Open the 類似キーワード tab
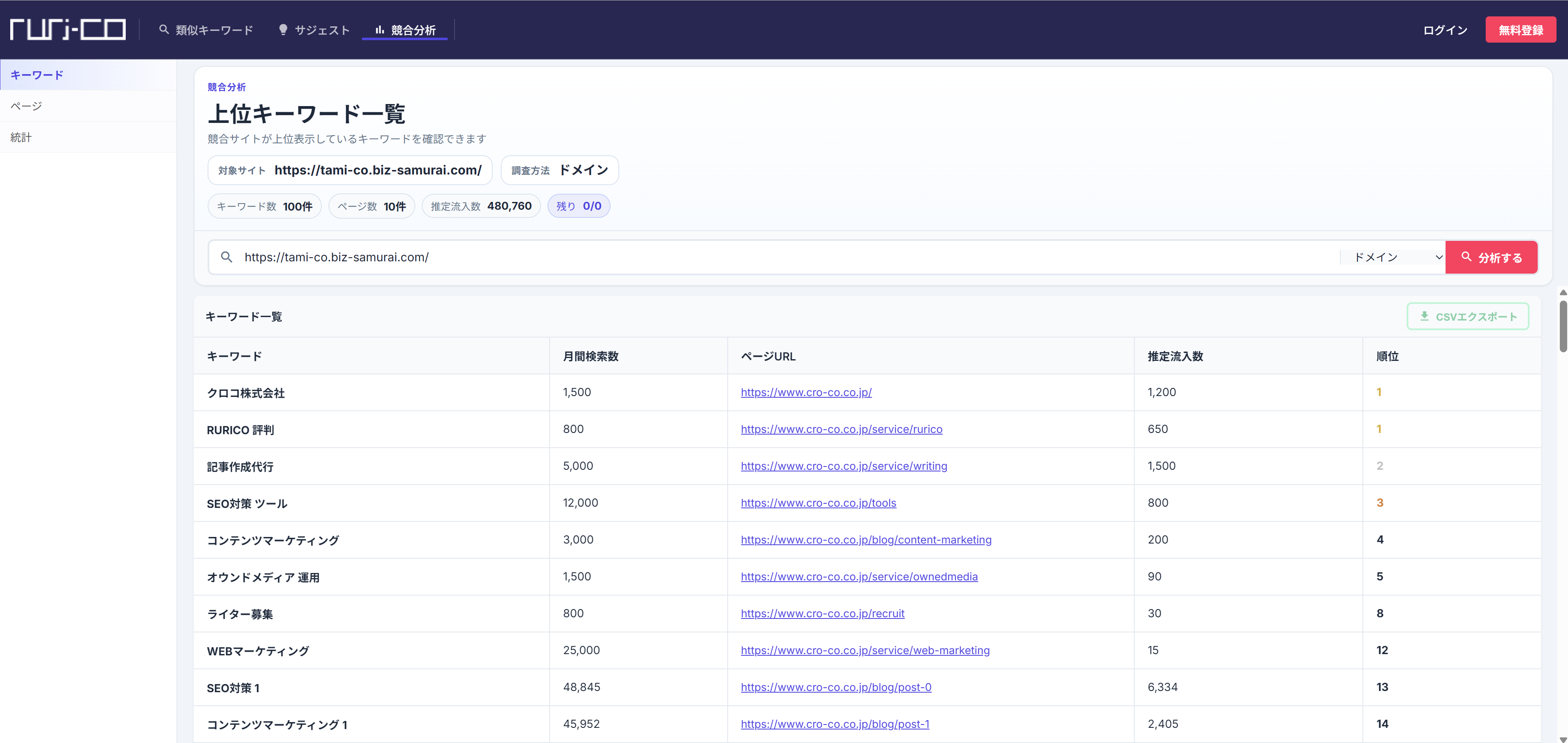 pos(206,30)
